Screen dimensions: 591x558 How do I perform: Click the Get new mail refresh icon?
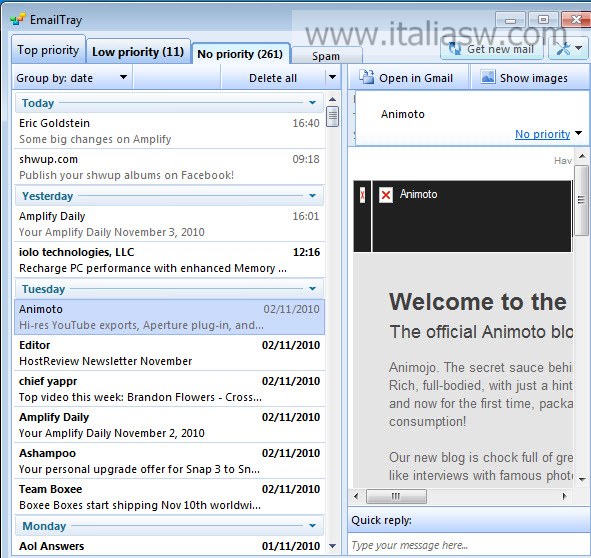[x=455, y=49]
